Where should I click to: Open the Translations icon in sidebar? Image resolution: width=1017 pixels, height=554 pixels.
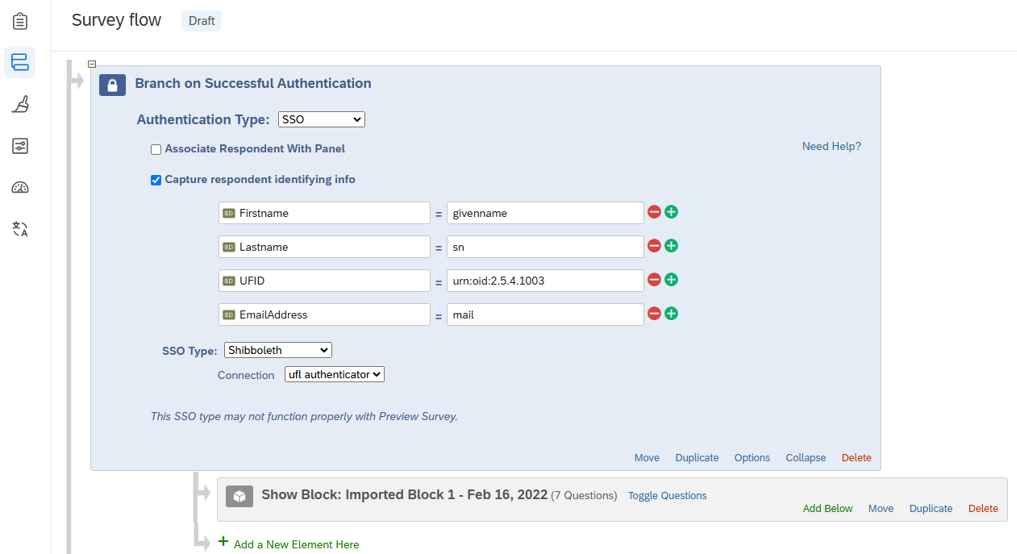click(x=20, y=229)
